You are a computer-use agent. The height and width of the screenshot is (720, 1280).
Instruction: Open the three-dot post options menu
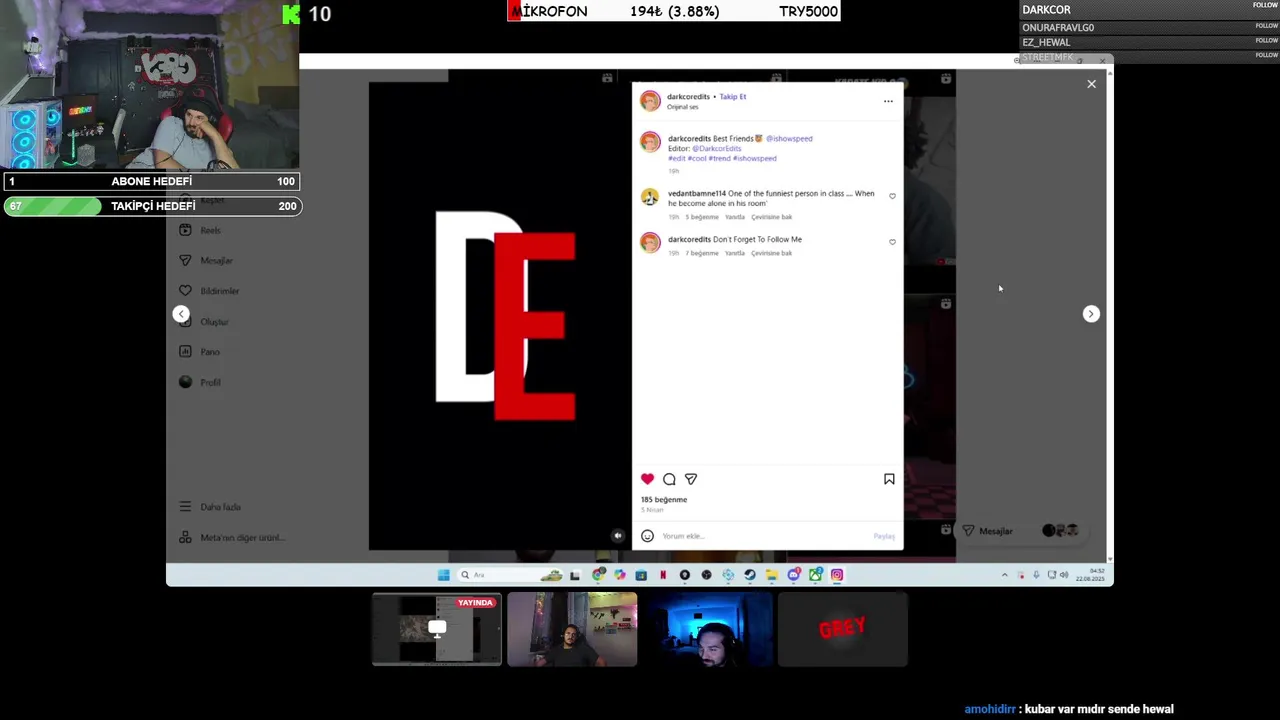click(888, 101)
